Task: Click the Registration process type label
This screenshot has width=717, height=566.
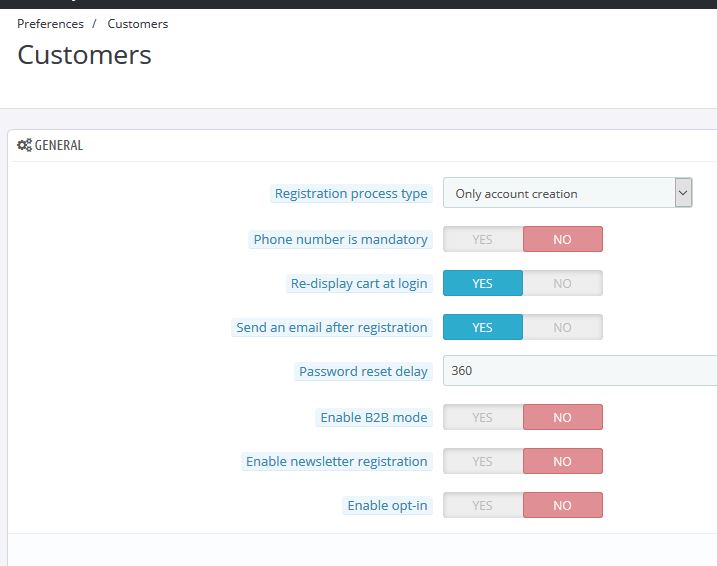Action: click(x=351, y=194)
